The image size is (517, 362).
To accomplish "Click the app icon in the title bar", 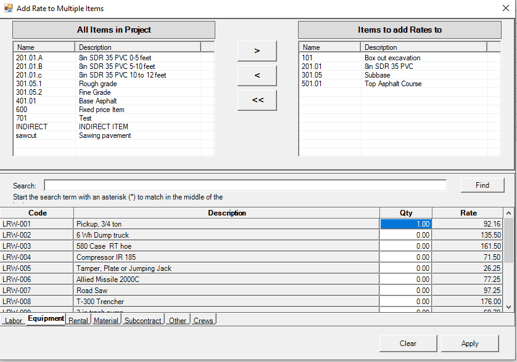I will (8, 8).
